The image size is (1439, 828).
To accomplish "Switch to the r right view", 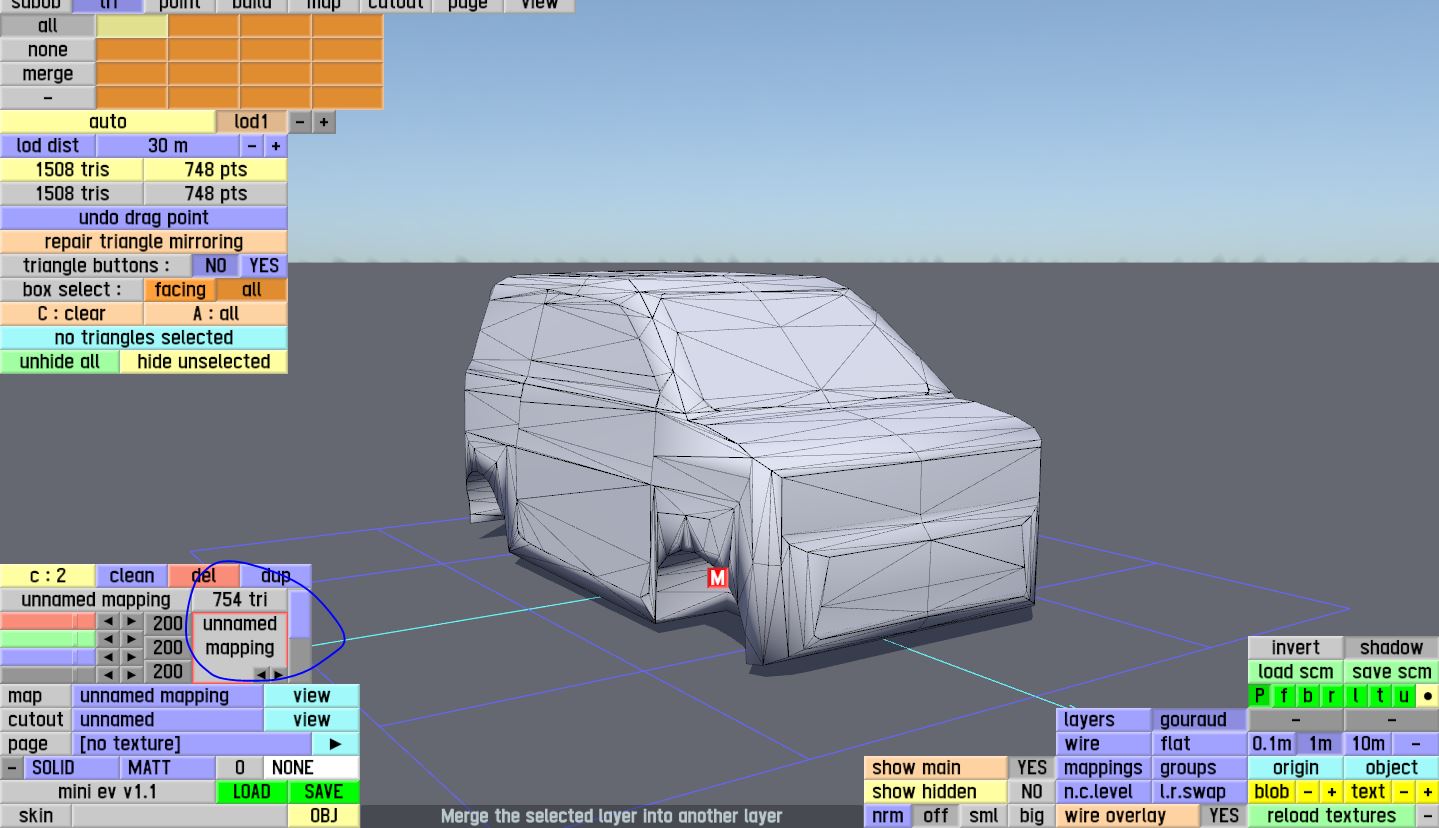I will (1332, 696).
